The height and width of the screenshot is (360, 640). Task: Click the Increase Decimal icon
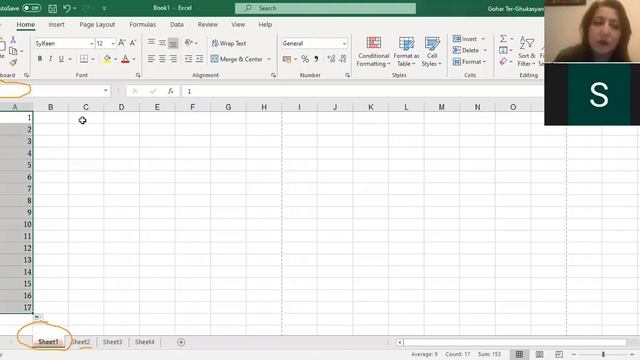pyautogui.click(x=331, y=59)
